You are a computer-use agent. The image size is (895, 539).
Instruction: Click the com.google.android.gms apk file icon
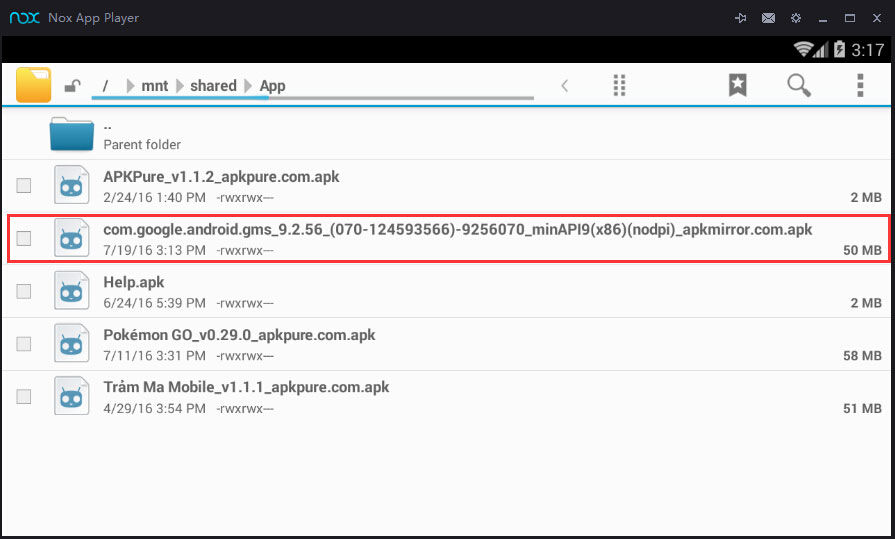coord(71,237)
